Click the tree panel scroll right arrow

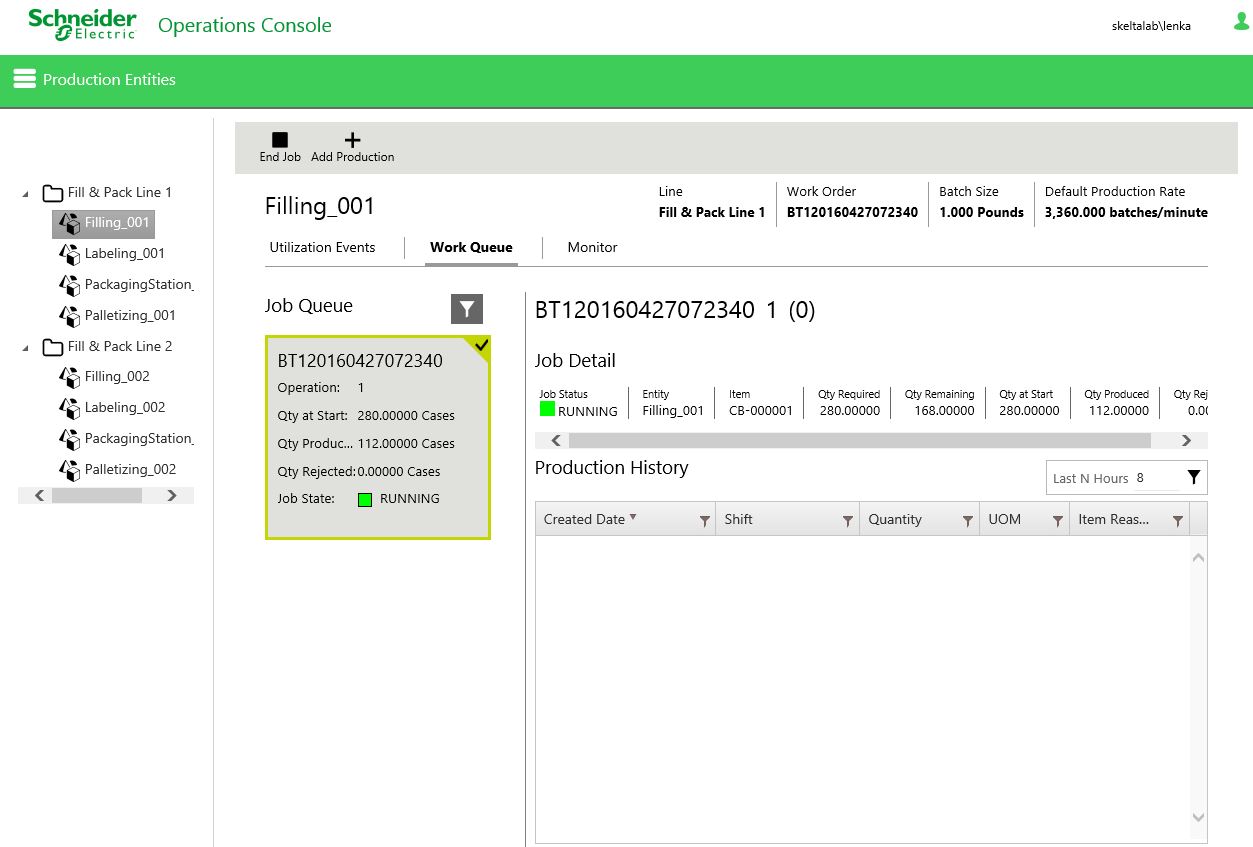(172, 495)
